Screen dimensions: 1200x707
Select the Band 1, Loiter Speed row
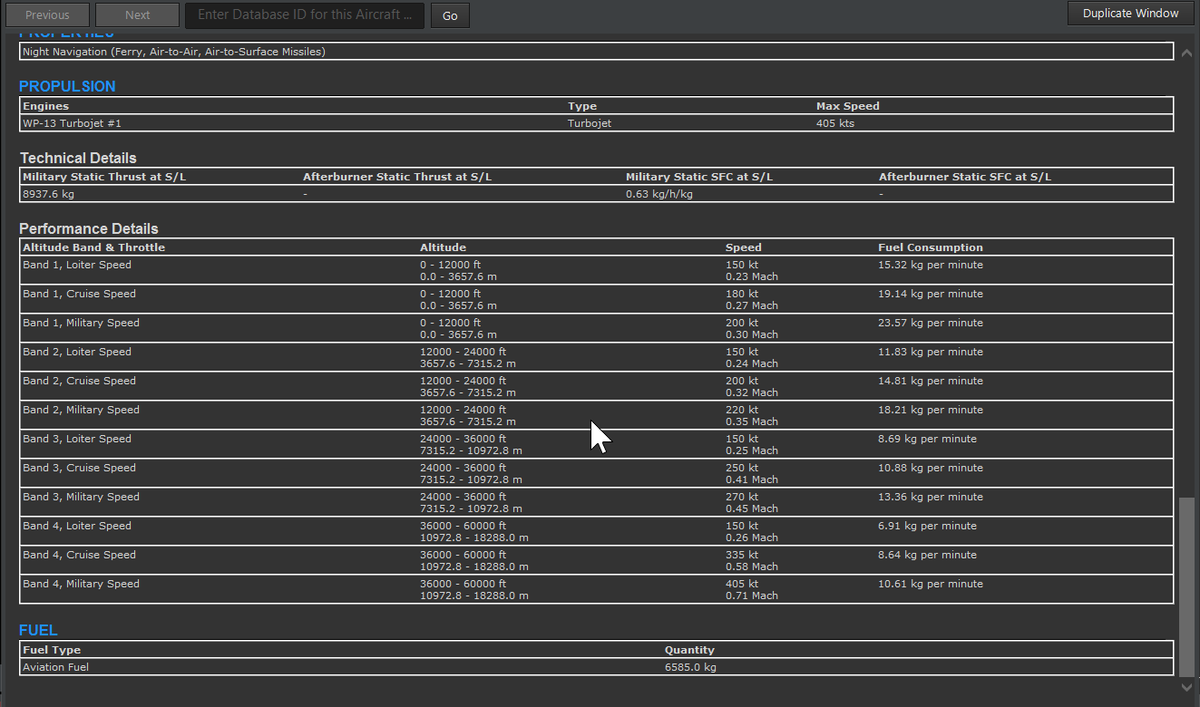coord(596,271)
